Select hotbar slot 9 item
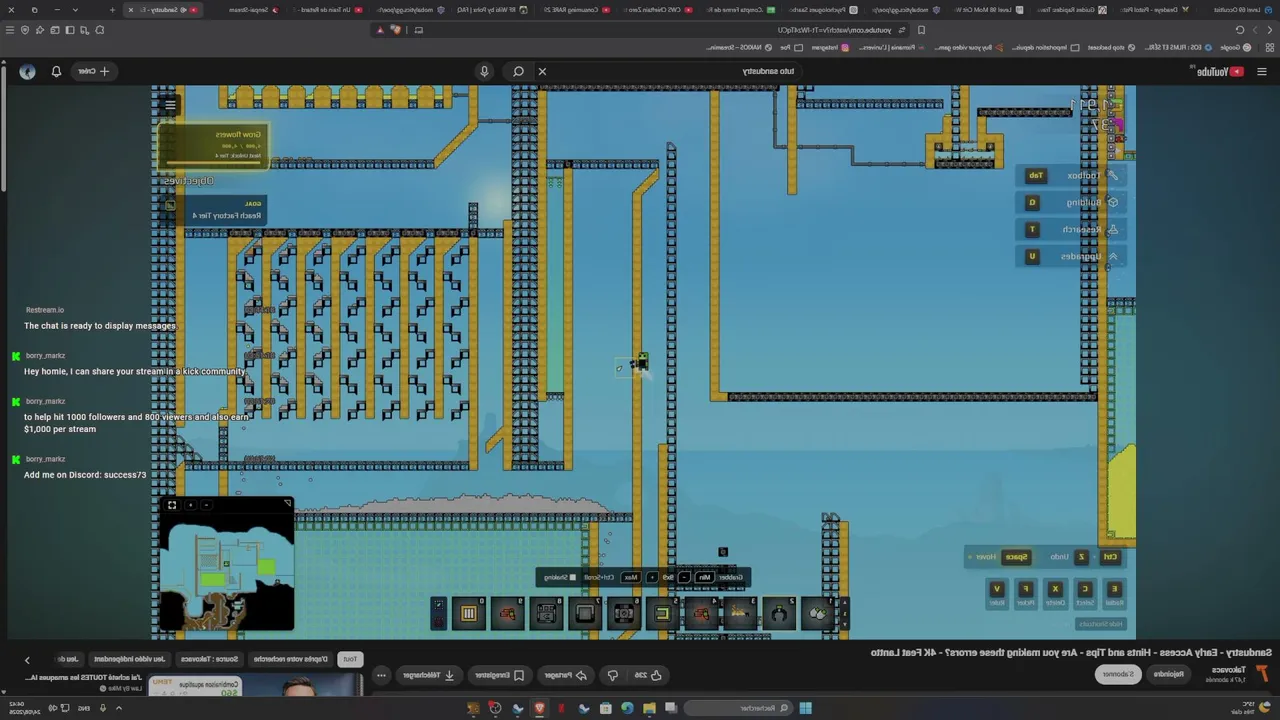Screen dimensions: 1280x720 pyautogui.click(x=507, y=613)
